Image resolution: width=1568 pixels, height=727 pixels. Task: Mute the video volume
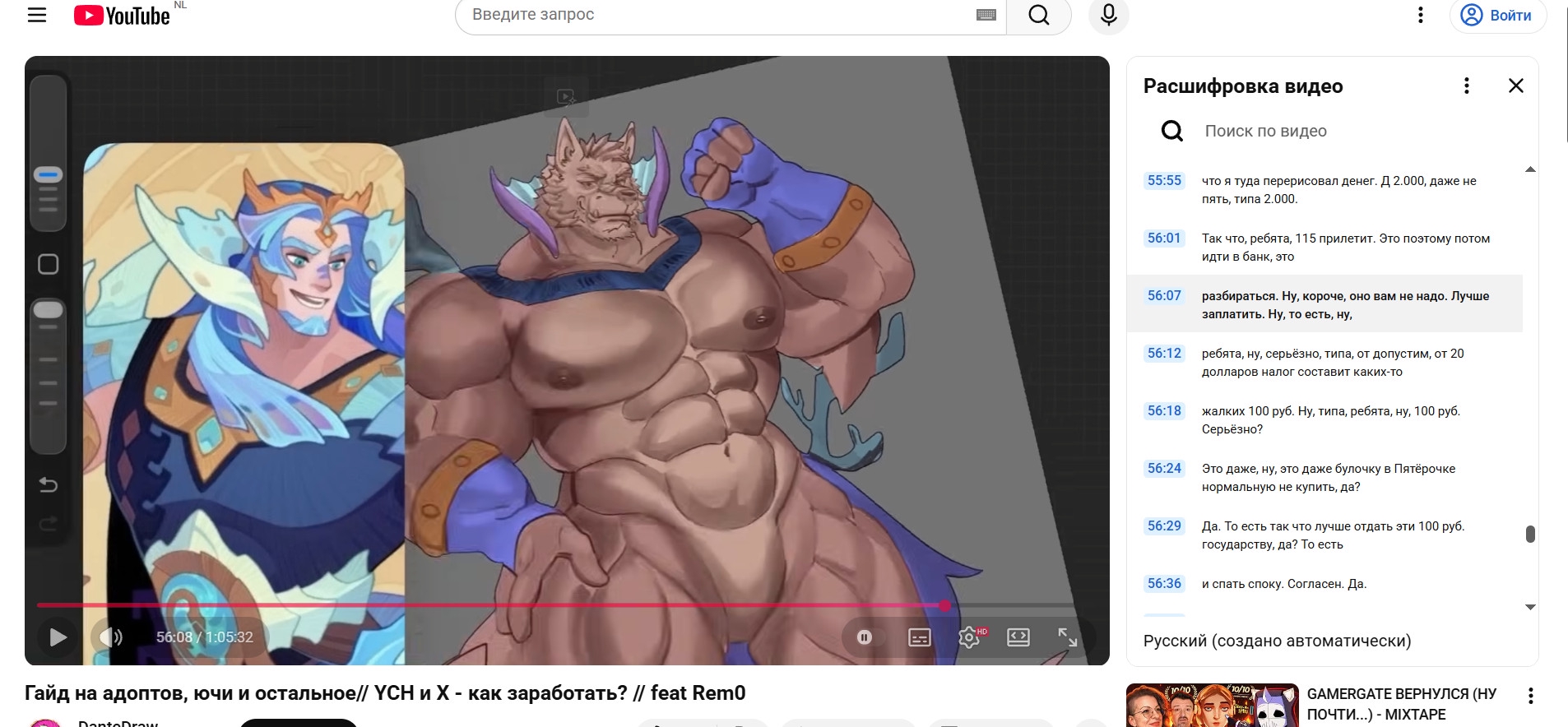111,637
